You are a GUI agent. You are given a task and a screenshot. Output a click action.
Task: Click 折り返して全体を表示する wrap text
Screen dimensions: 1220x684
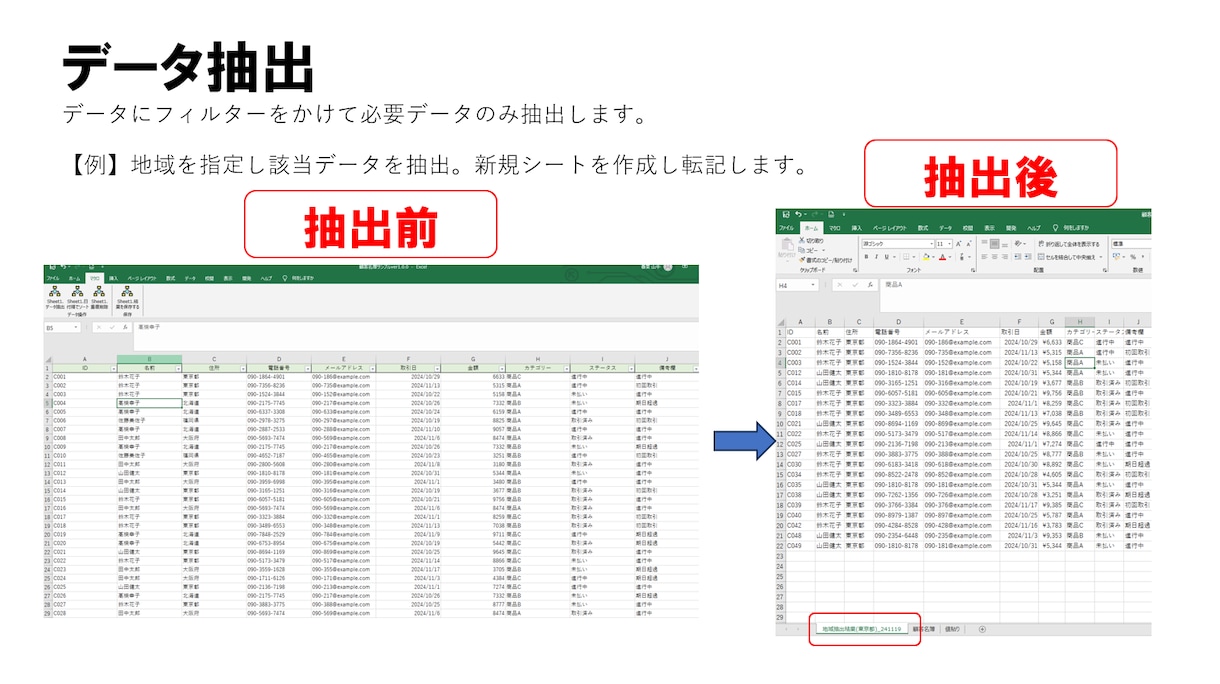click(x=1069, y=244)
